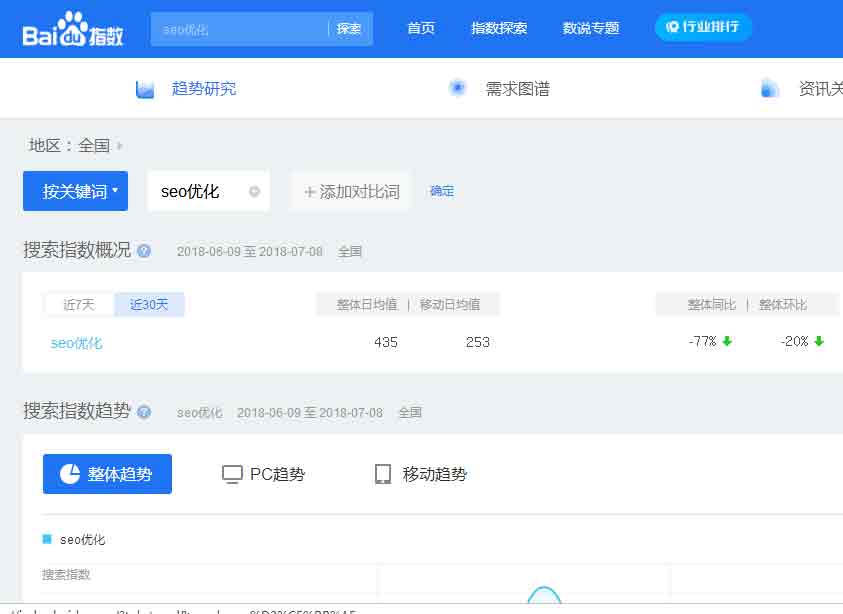The image size is (843, 614).
Task: Click the monitor icon next to PC趋势
Action: click(x=232, y=474)
